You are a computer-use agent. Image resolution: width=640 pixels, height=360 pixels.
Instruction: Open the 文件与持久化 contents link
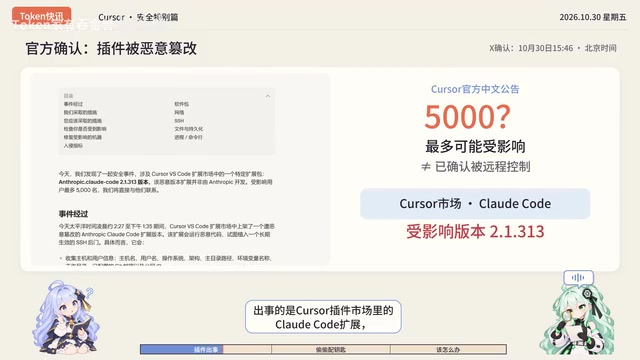point(189,129)
